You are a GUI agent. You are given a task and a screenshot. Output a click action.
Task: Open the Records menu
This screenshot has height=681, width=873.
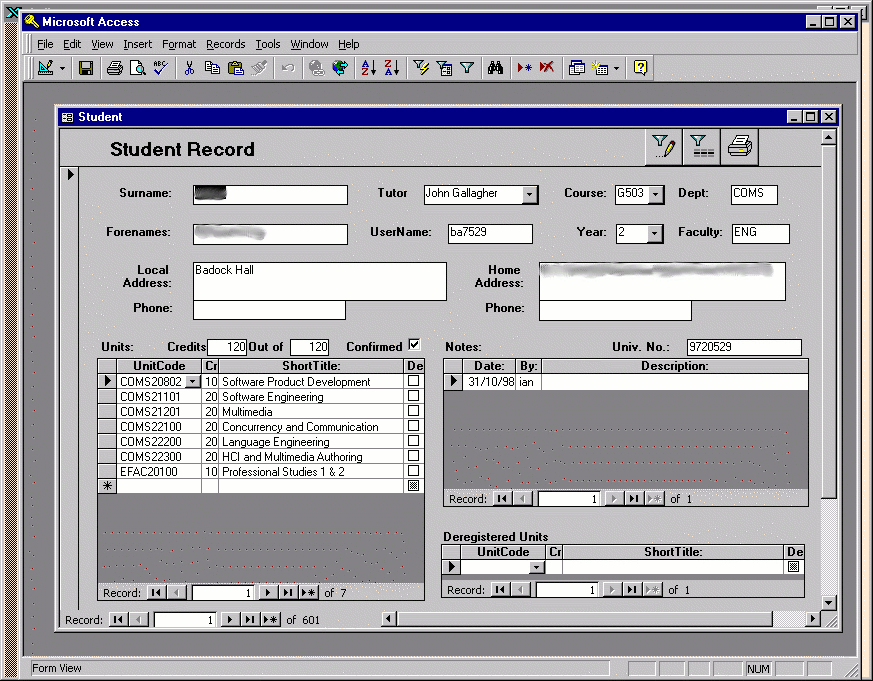(x=225, y=44)
